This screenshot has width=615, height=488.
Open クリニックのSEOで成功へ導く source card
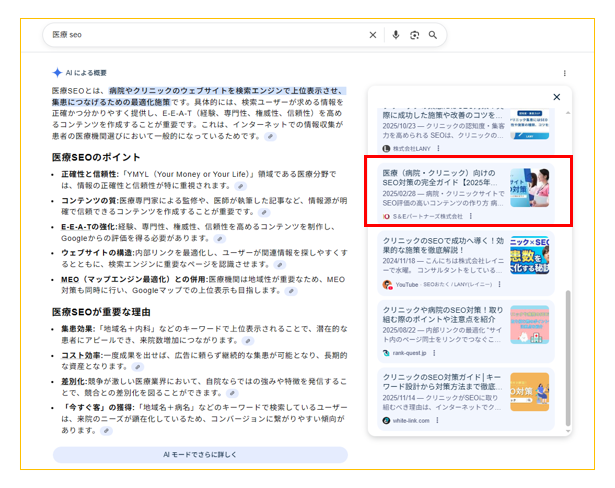(x=466, y=263)
